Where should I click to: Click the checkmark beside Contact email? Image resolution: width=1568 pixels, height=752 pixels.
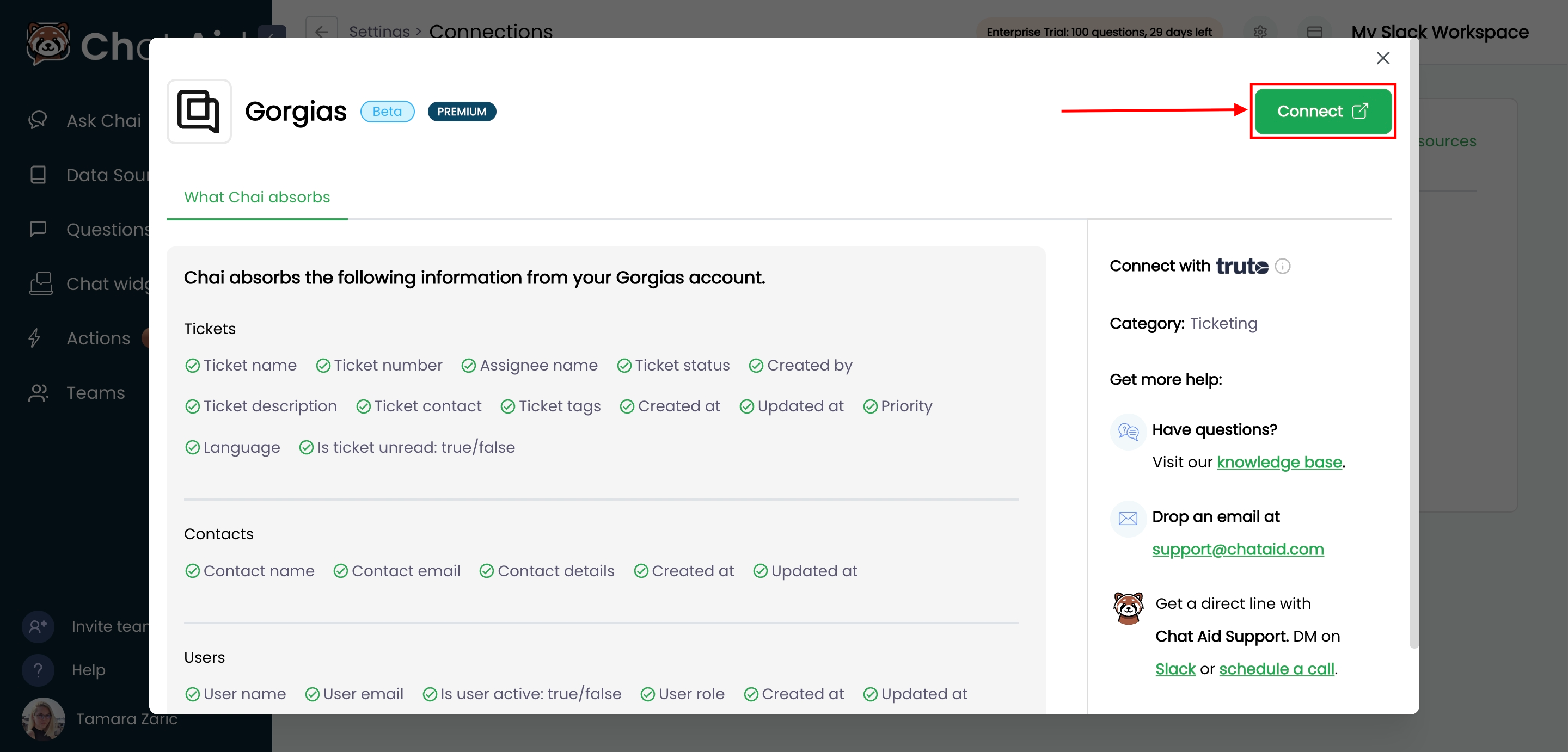click(341, 571)
